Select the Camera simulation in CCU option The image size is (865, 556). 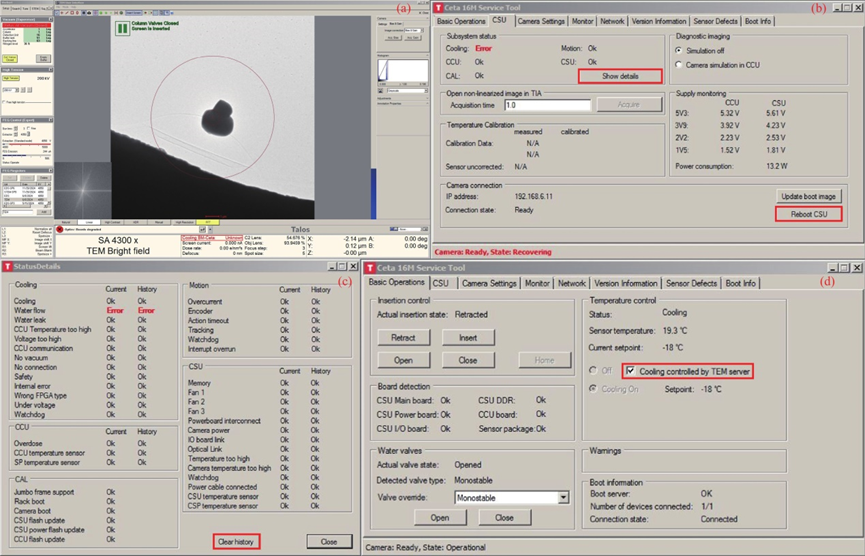680,65
